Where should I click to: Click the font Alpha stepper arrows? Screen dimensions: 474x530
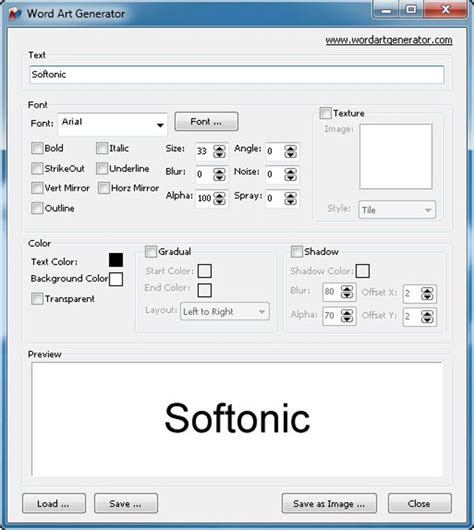(219, 198)
